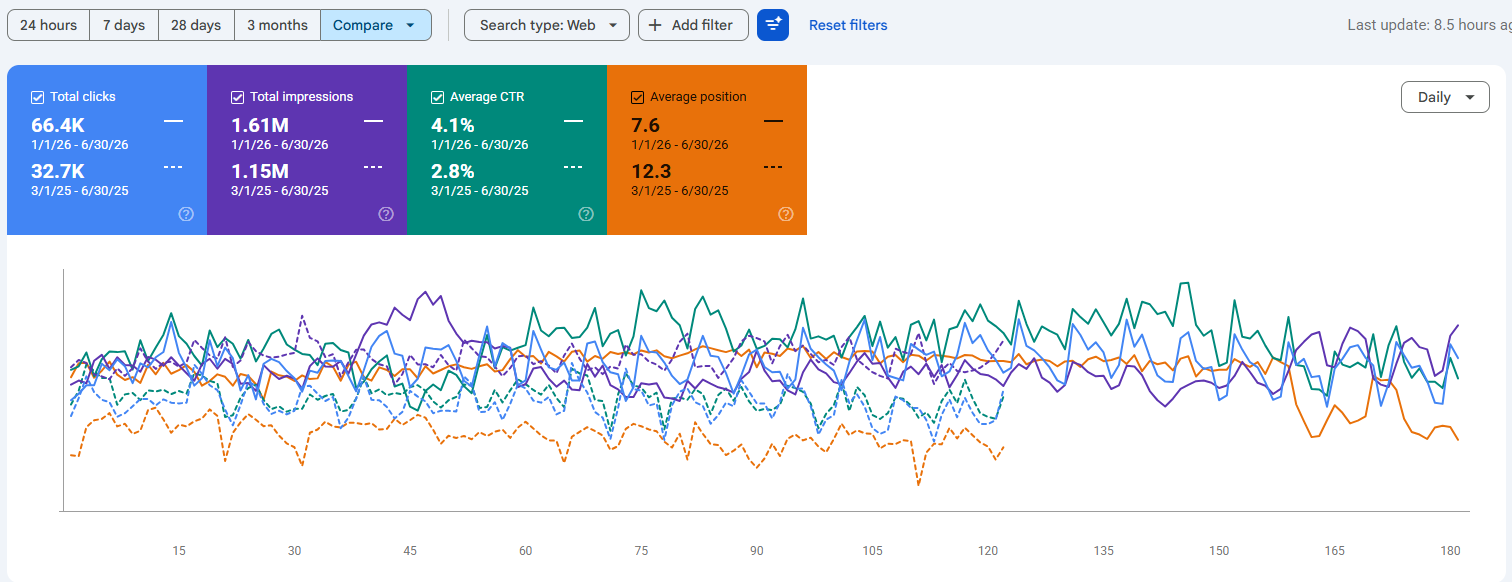Click the Reset filters link
This screenshot has height=582, width=1512.
click(x=848, y=25)
